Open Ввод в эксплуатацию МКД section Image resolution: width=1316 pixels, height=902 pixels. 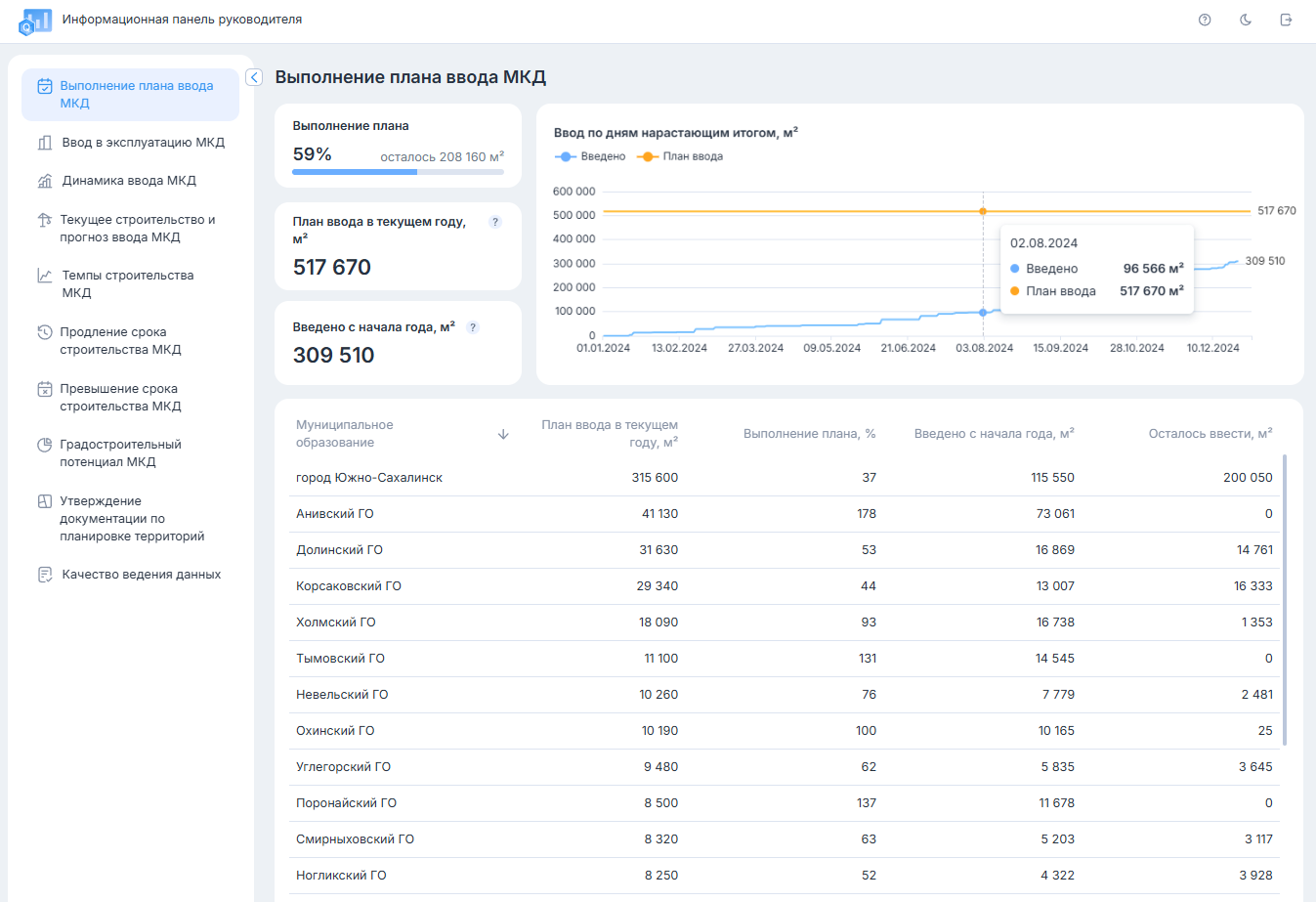click(130, 143)
